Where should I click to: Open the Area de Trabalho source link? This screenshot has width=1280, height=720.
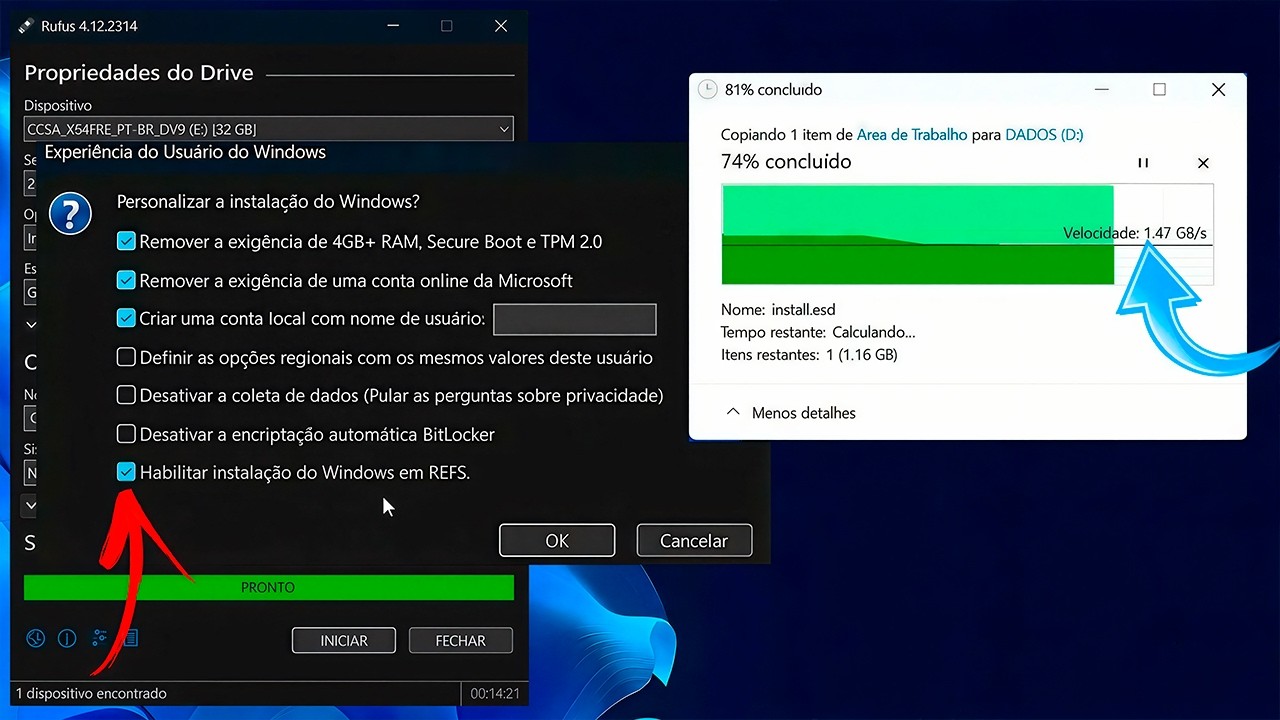(912, 134)
